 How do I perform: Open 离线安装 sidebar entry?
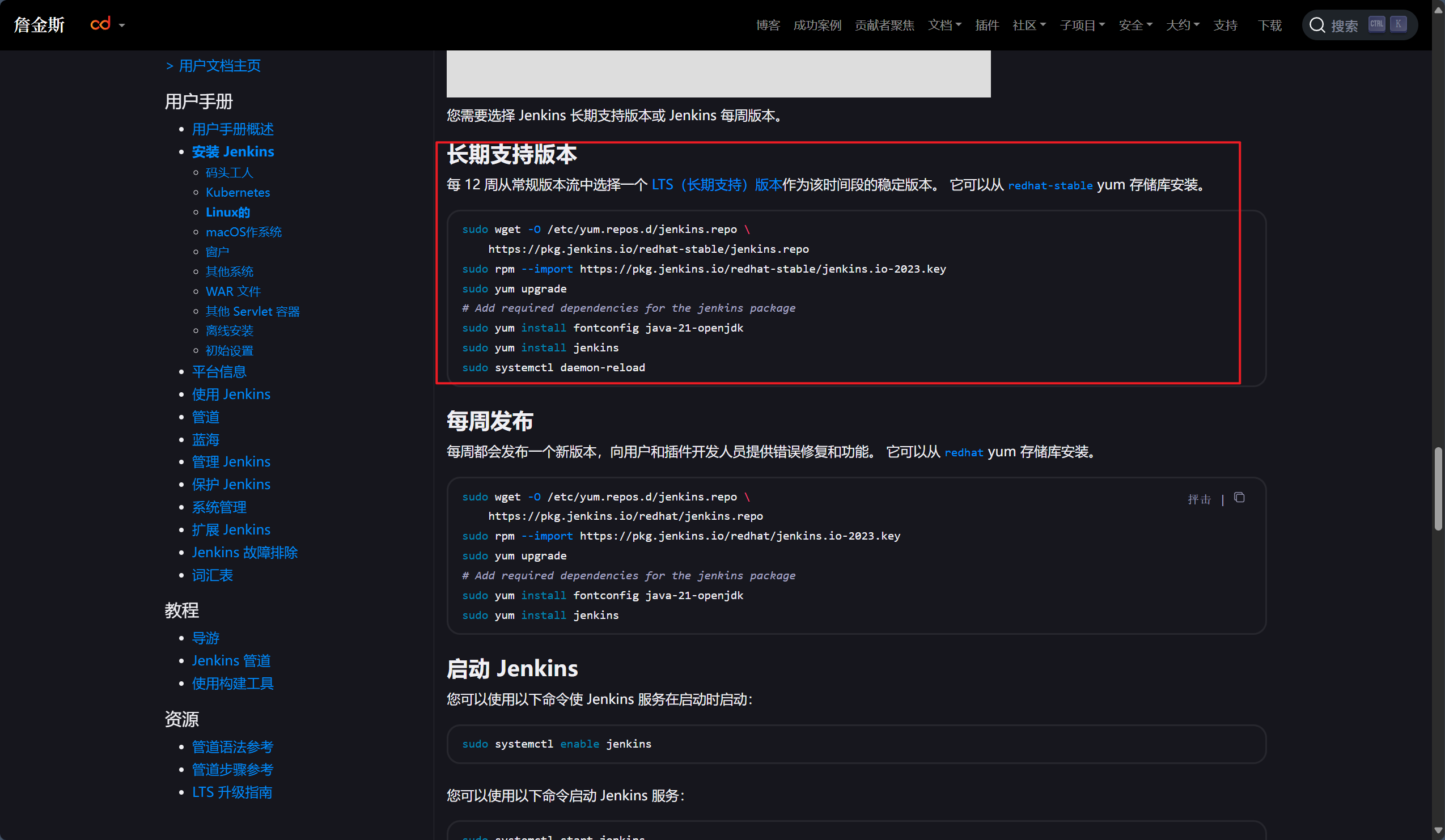point(230,331)
